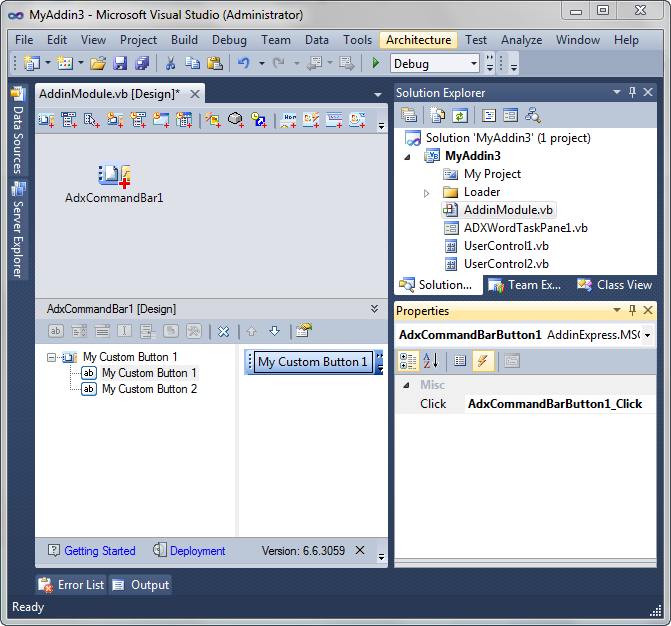Collapse the MyAddin3 project node
The image size is (671, 626).
pyautogui.click(x=408, y=157)
